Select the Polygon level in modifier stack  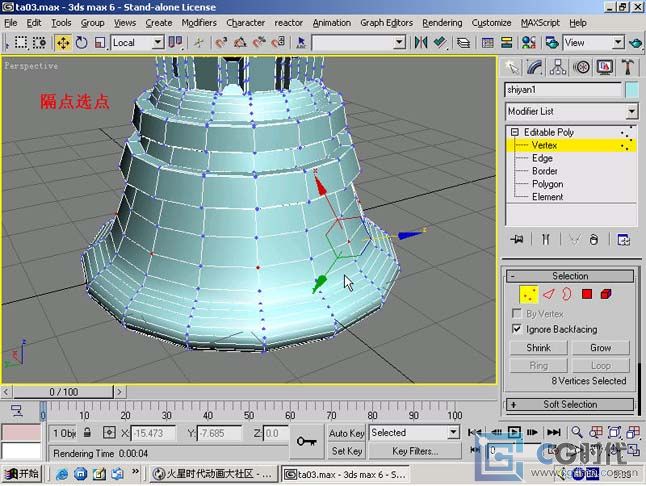point(547,184)
